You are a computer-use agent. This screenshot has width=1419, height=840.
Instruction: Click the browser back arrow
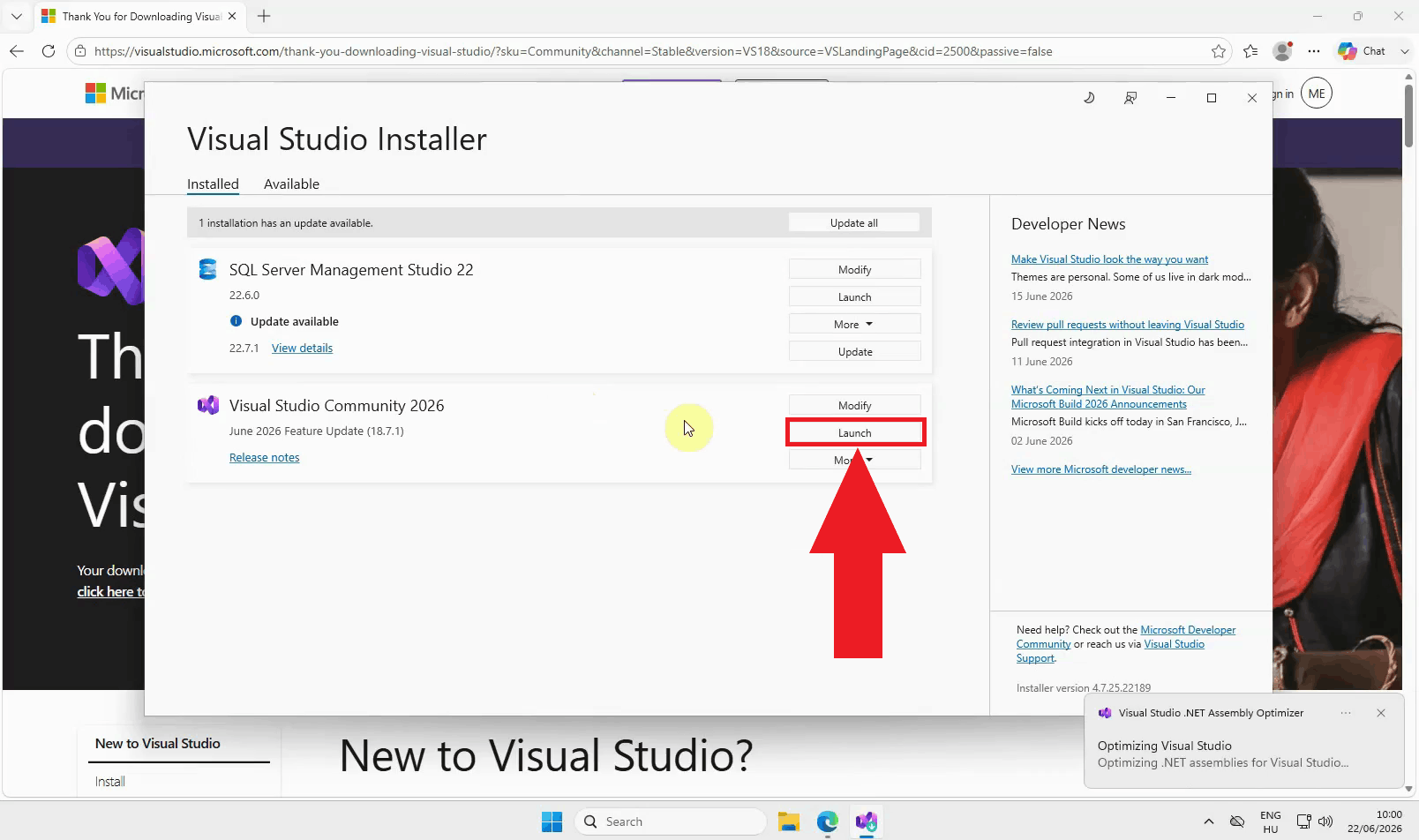(x=17, y=51)
